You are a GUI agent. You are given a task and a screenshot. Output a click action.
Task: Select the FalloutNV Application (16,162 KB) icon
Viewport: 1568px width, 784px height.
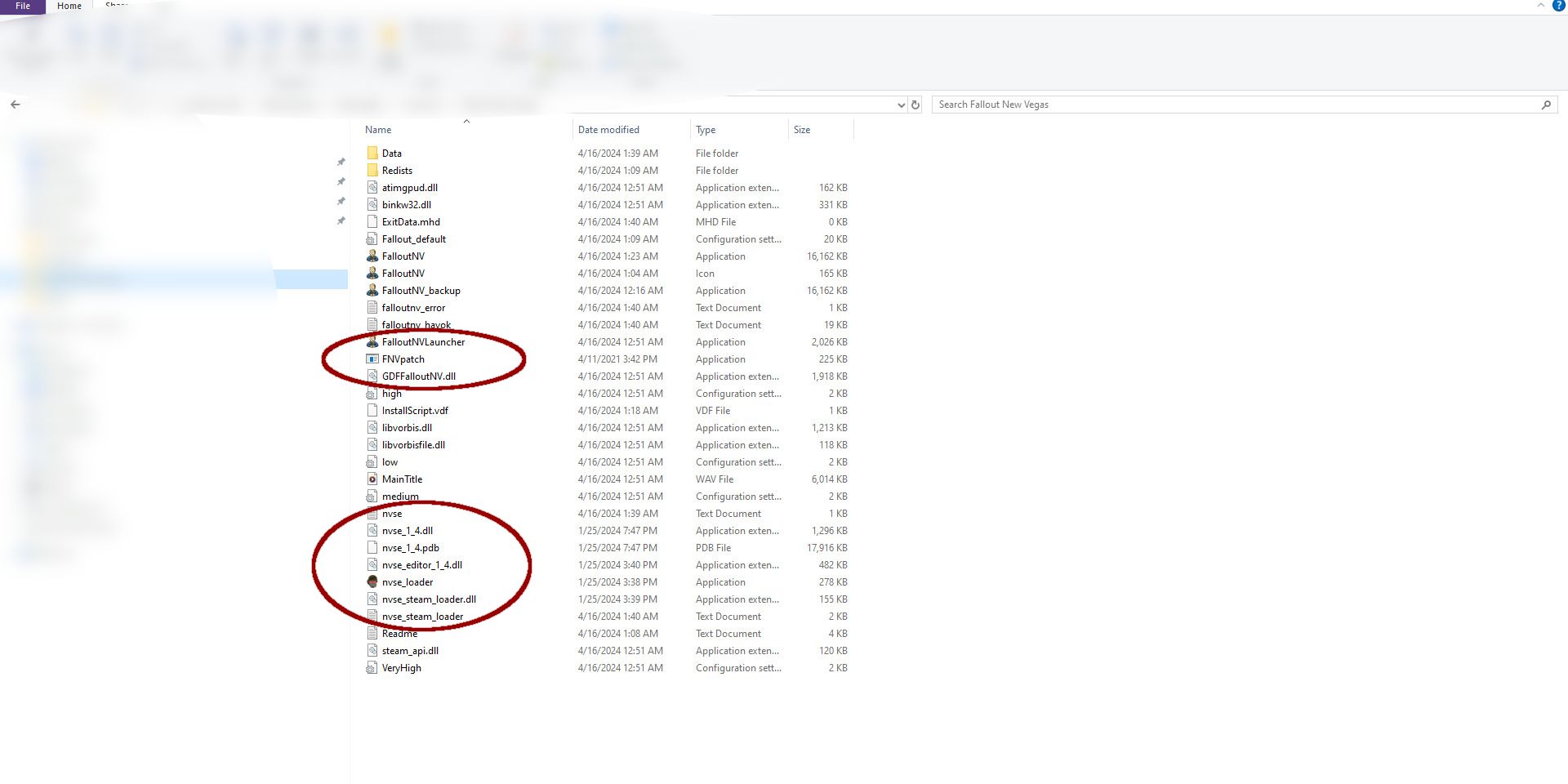coord(372,256)
